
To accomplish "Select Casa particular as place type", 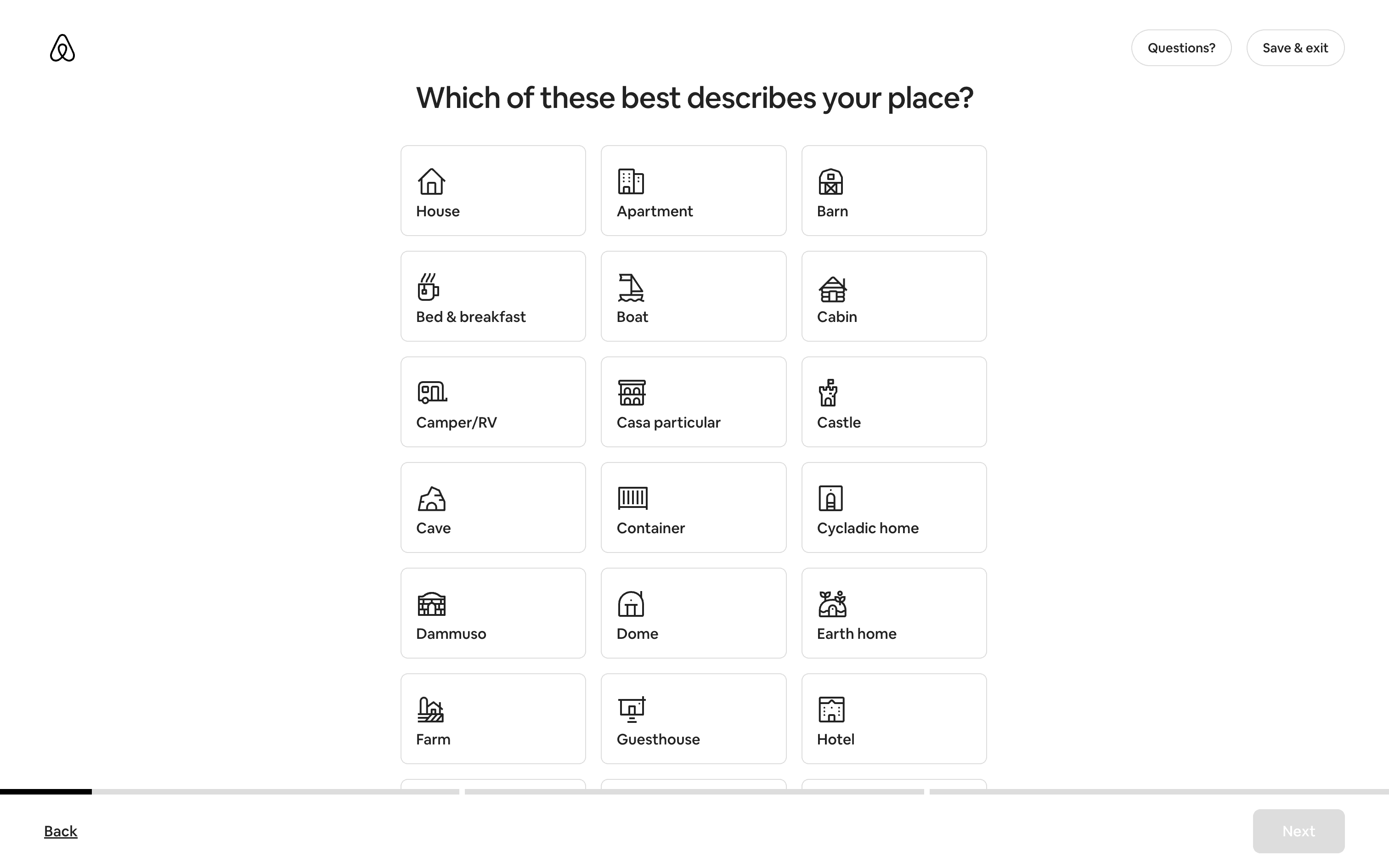I will pos(694,402).
